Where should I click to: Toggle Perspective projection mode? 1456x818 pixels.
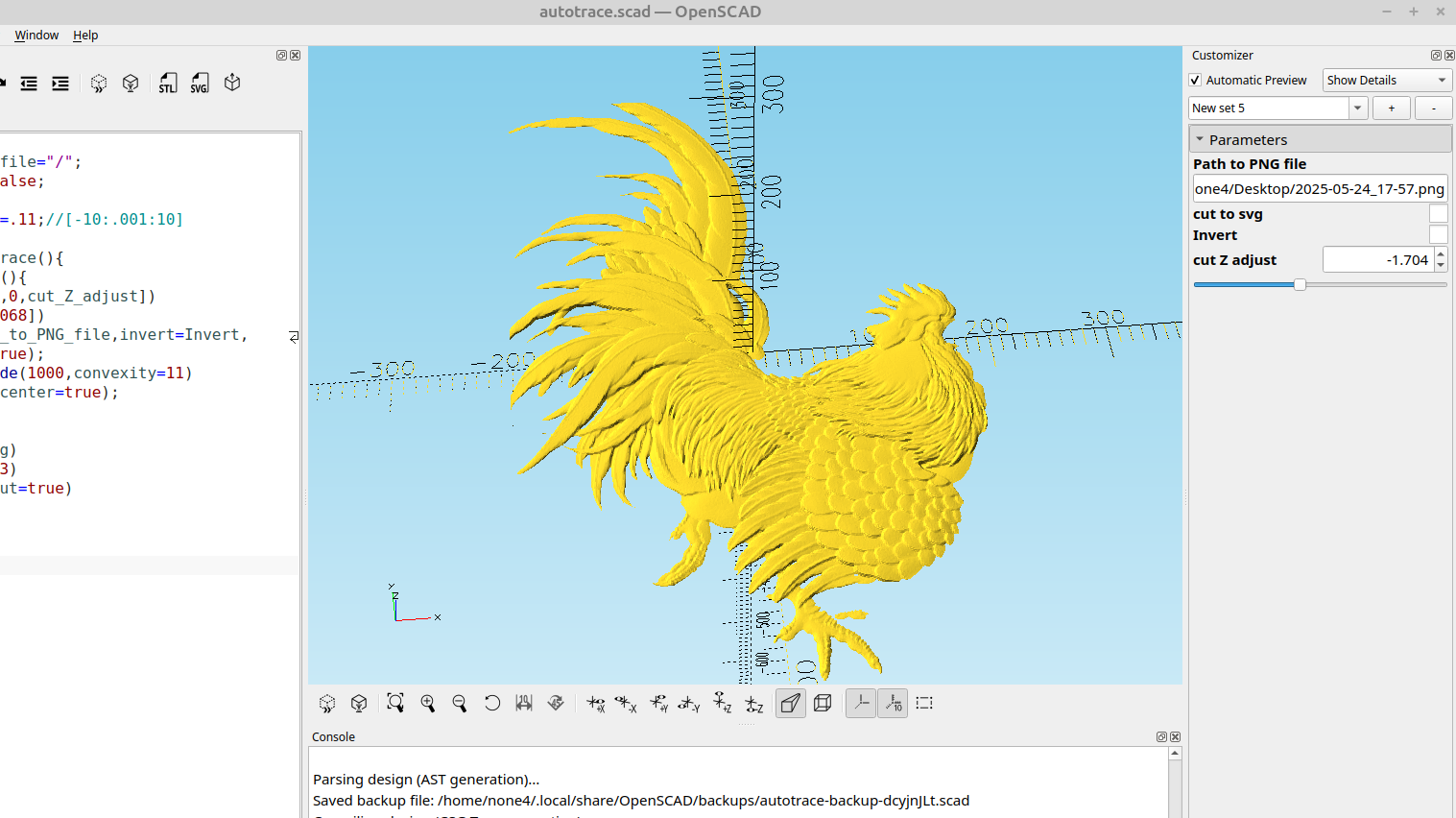(791, 703)
